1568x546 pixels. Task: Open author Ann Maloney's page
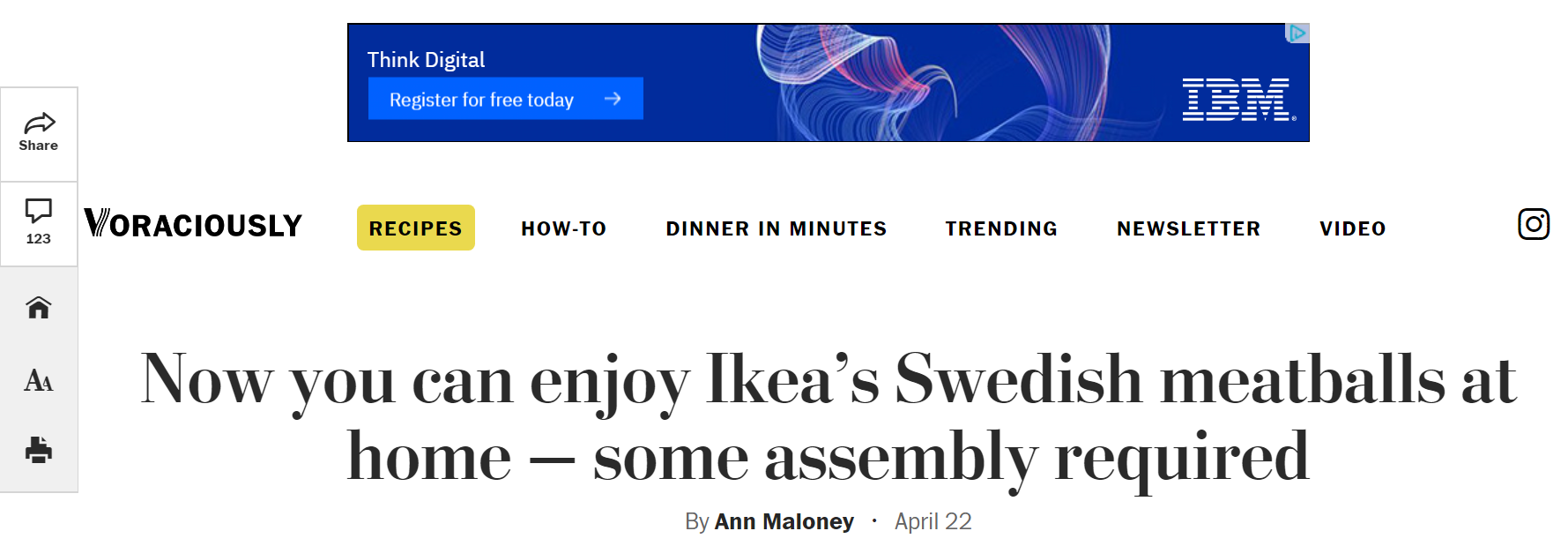pos(784,521)
